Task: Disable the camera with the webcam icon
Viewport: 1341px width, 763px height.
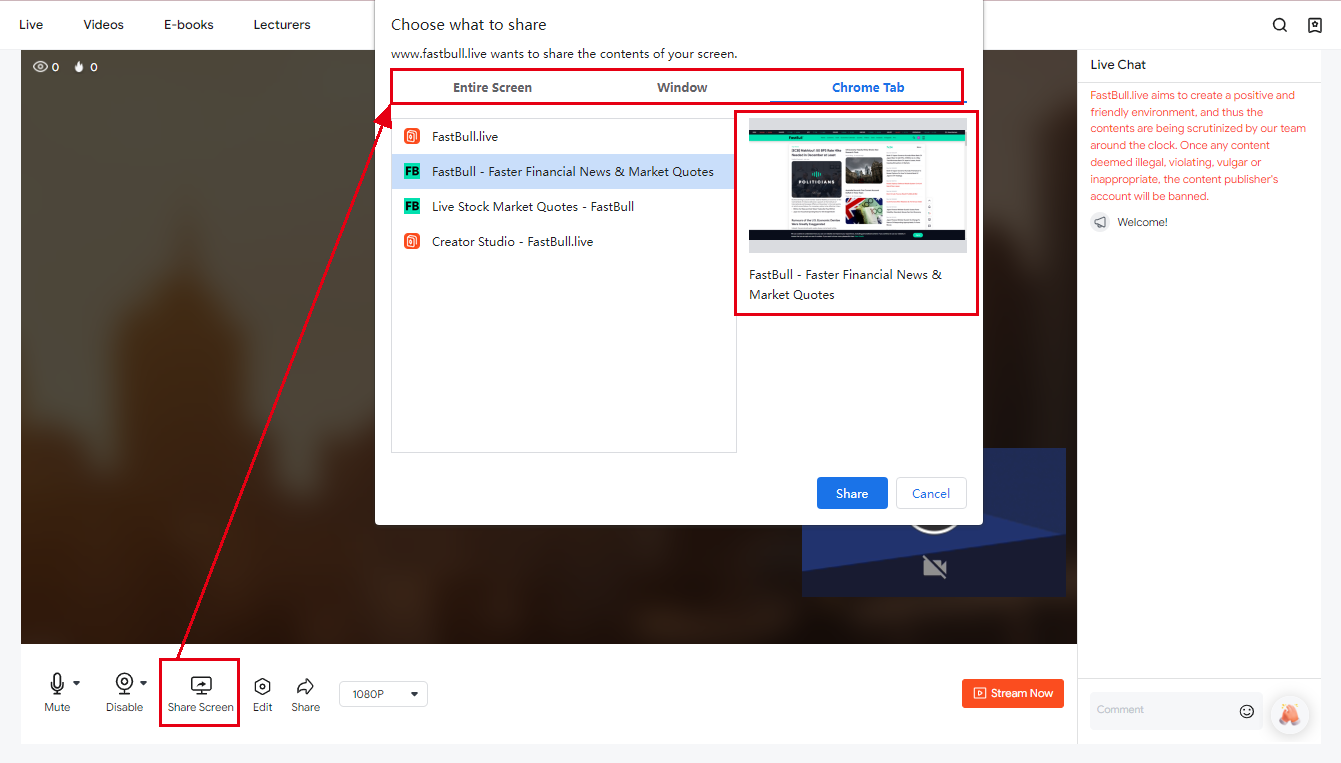Action: click(x=124, y=683)
